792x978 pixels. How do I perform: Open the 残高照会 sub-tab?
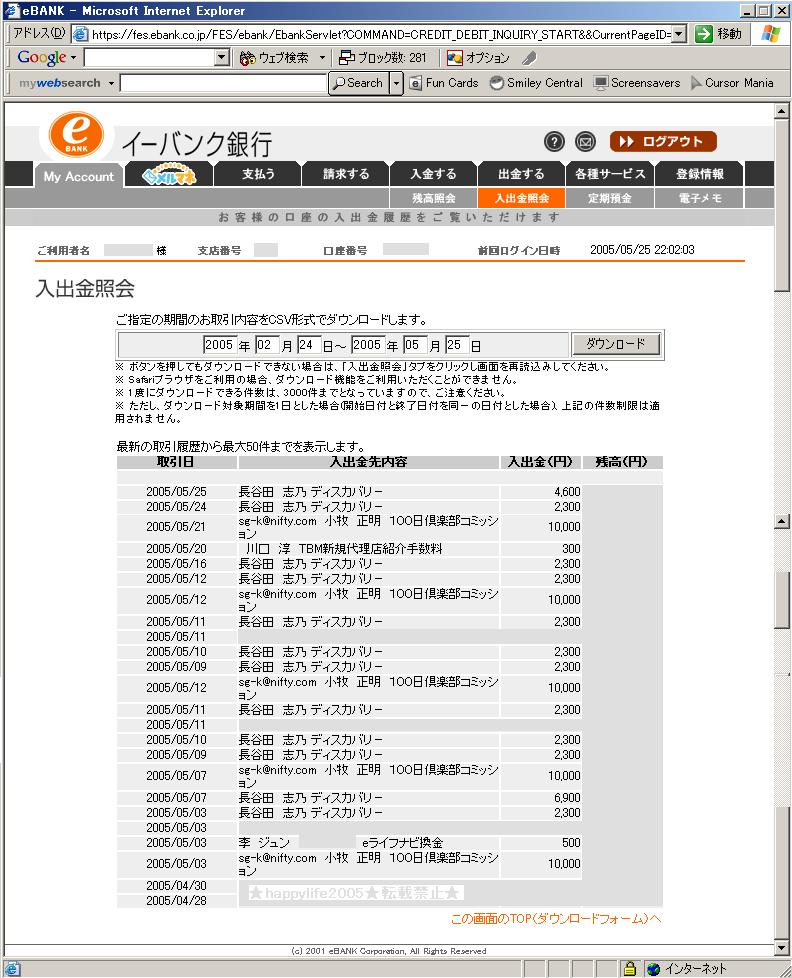434,198
